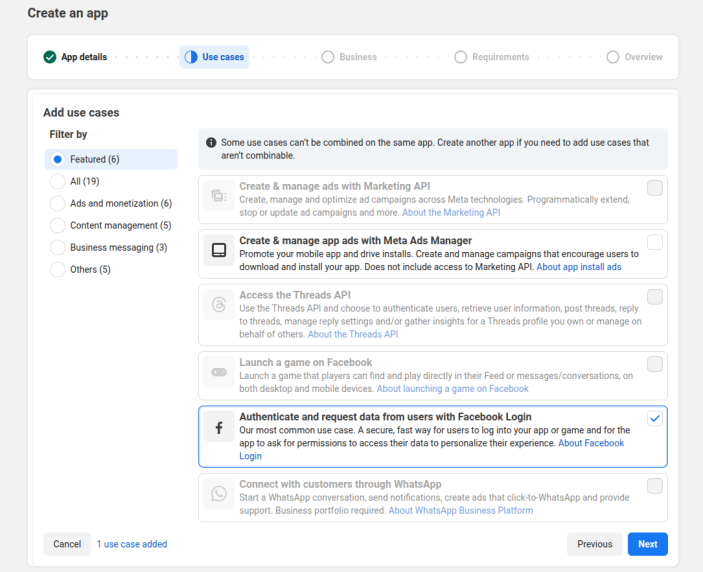
Task: Click the green App details checkmark icon
Action: pos(50,57)
